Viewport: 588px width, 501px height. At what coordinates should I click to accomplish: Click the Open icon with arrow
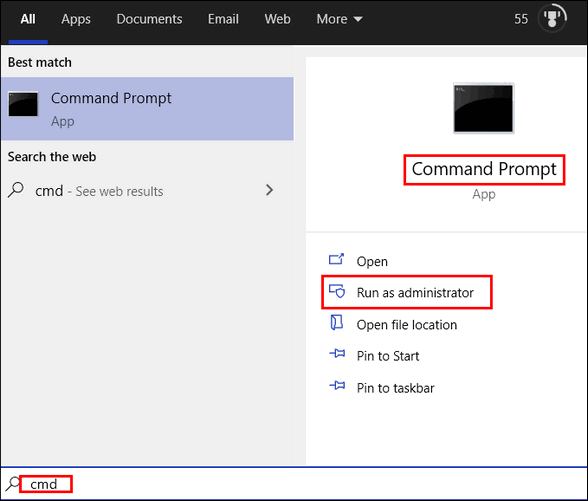(x=336, y=260)
